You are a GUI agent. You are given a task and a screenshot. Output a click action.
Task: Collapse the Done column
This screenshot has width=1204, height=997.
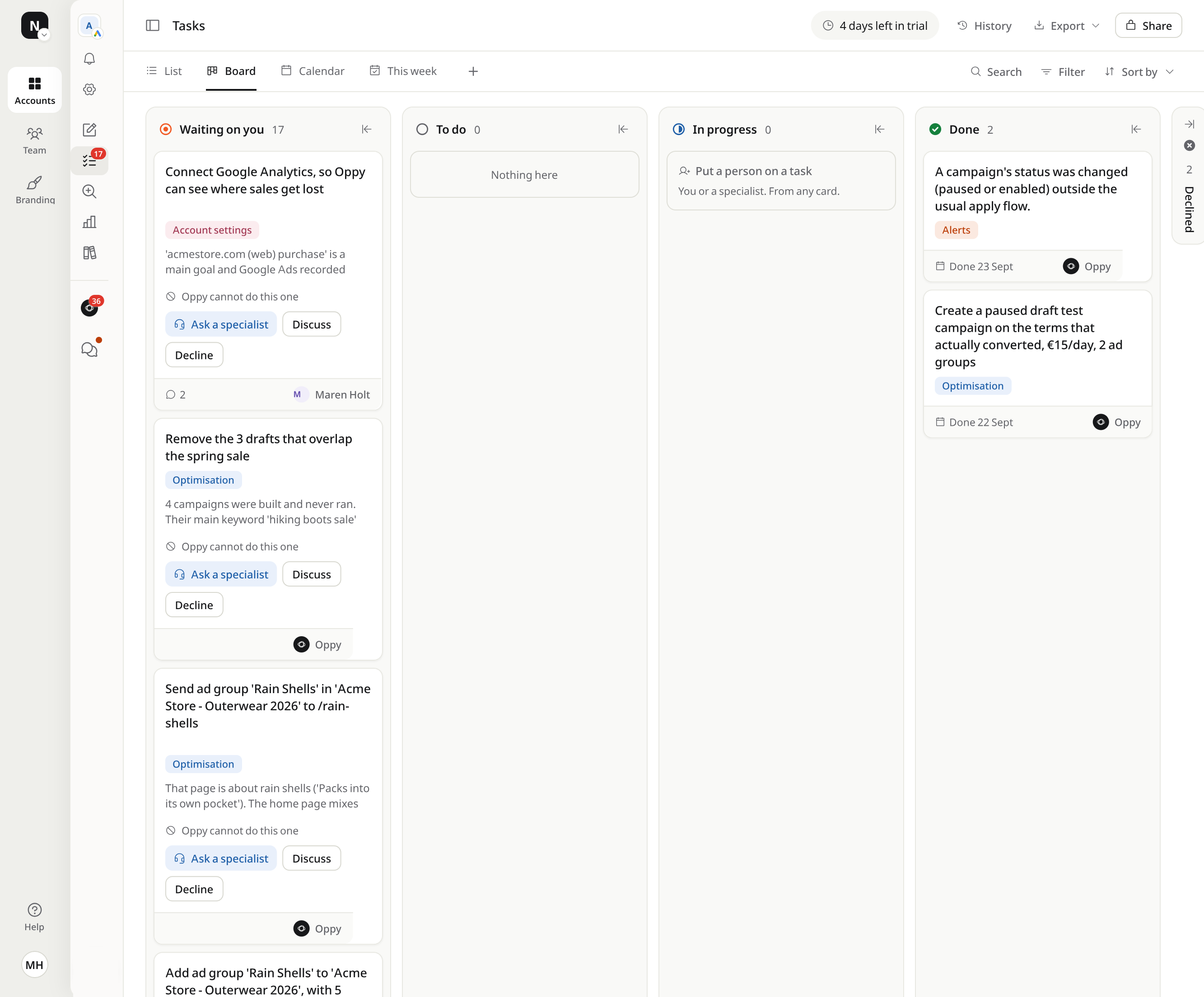(1136, 130)
